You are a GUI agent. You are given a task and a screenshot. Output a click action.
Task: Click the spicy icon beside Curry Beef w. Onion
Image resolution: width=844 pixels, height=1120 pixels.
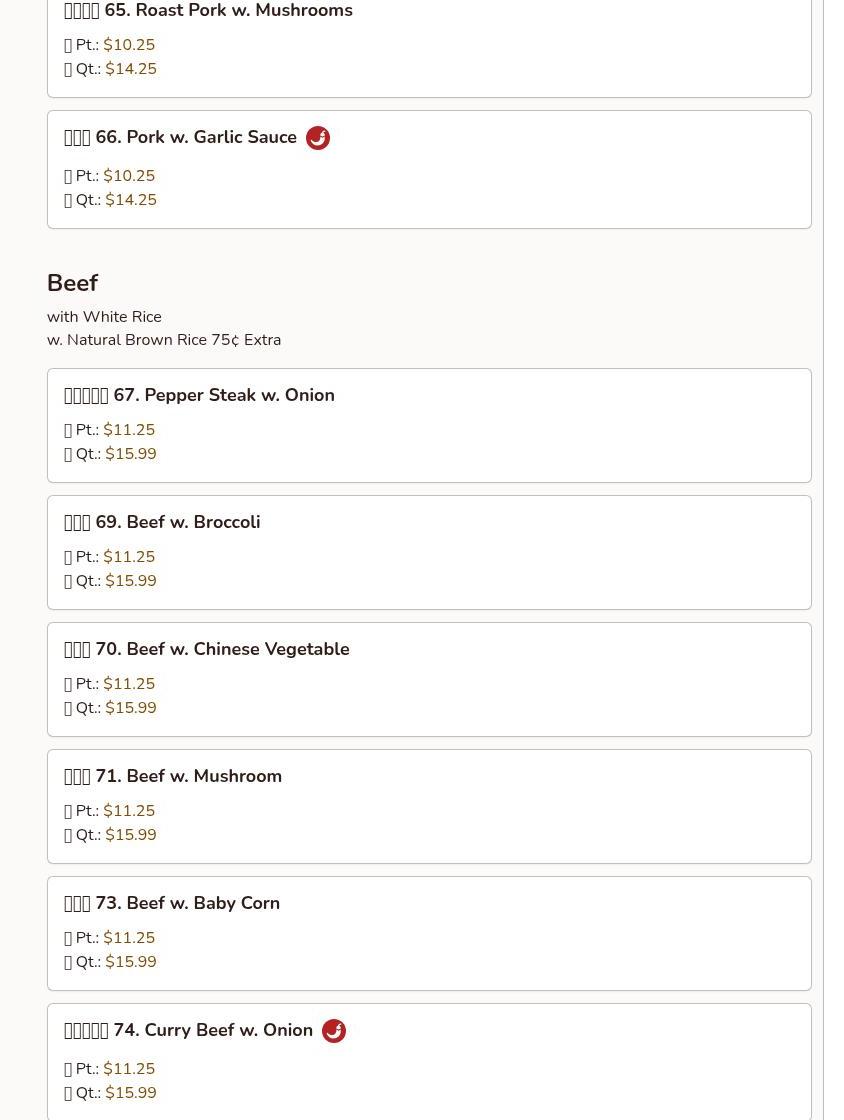point(334,1031)
